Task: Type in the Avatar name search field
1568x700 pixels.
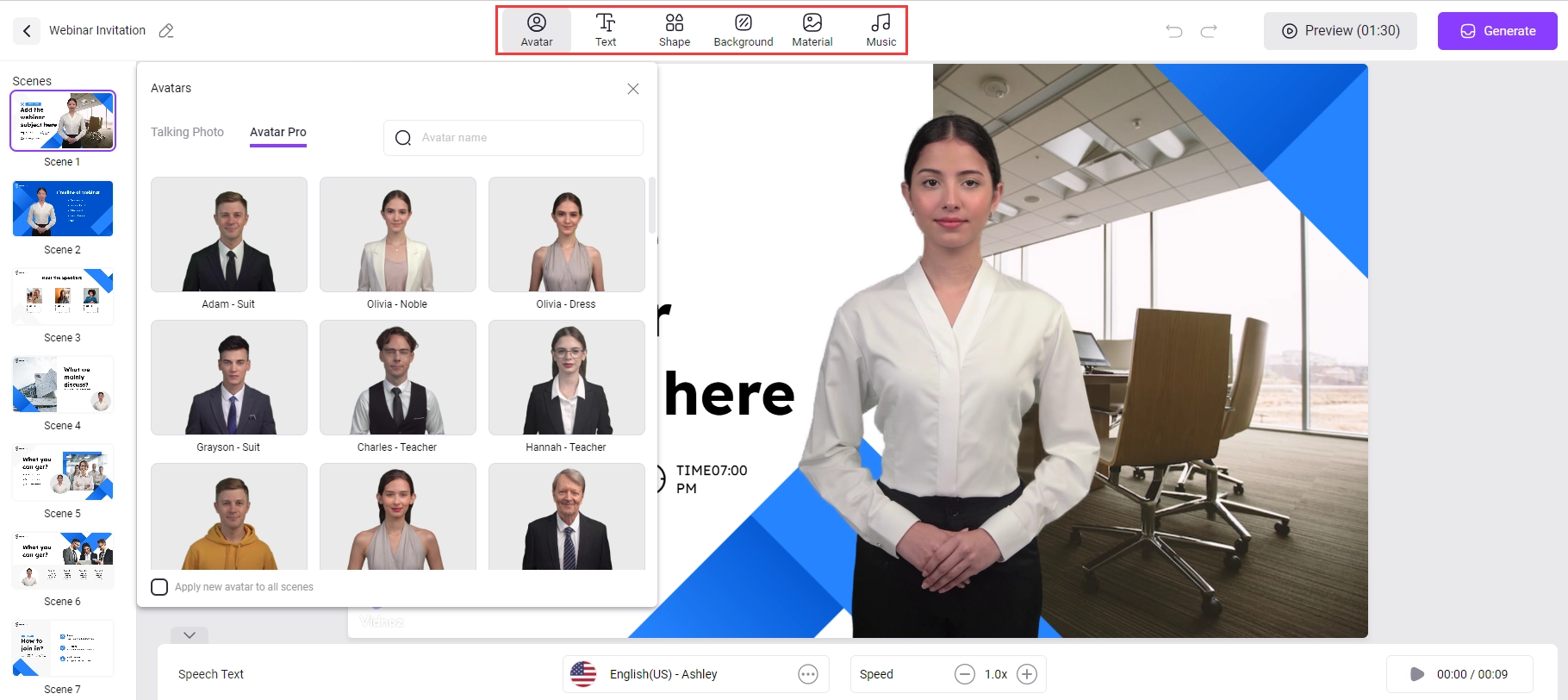Action: (x=526, y=138)
